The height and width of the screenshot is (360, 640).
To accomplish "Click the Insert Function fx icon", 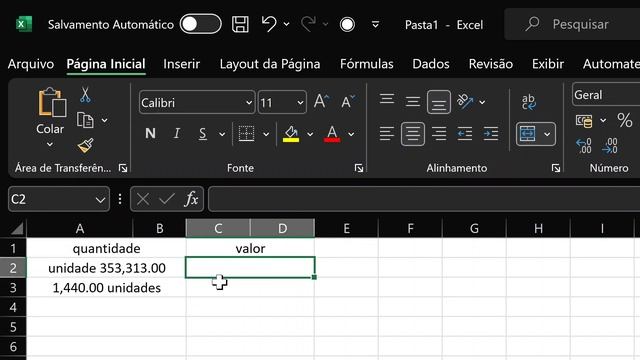I will pos(191,199).
